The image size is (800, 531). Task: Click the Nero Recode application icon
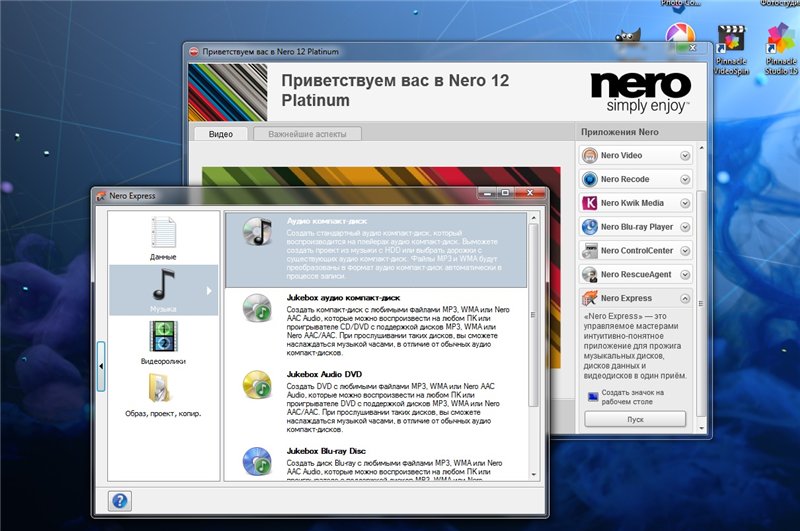(x=590, y=179)
